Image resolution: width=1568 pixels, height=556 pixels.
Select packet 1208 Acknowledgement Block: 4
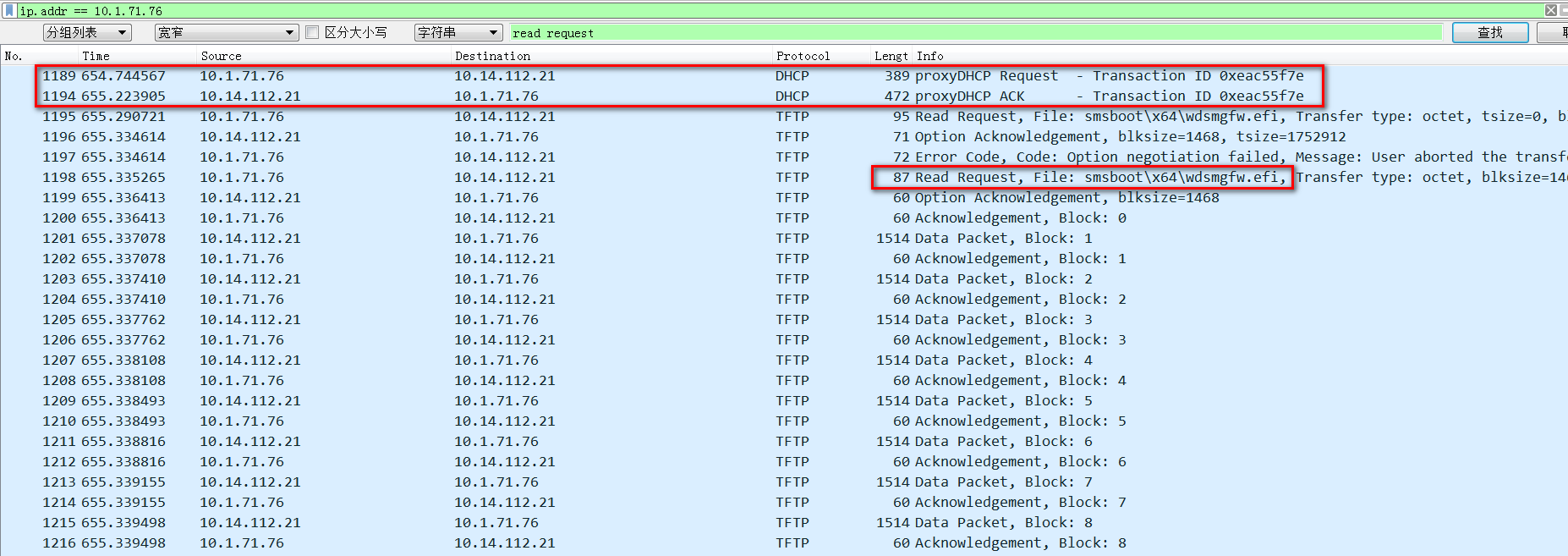[784, 380]
